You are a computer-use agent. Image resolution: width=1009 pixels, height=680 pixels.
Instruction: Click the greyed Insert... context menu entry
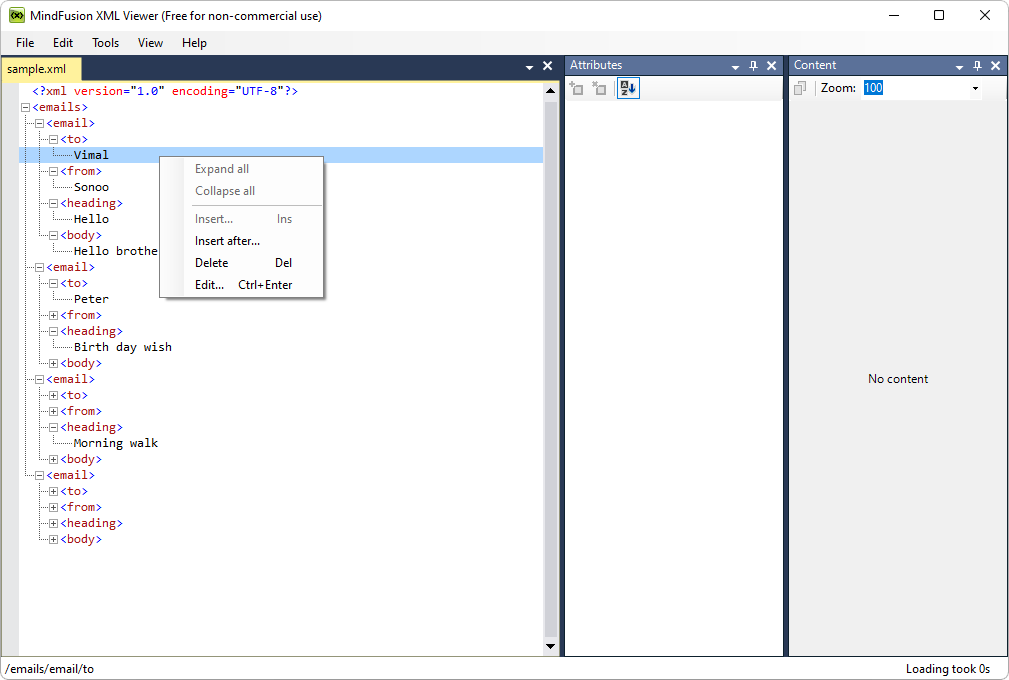tap(241, 219)
